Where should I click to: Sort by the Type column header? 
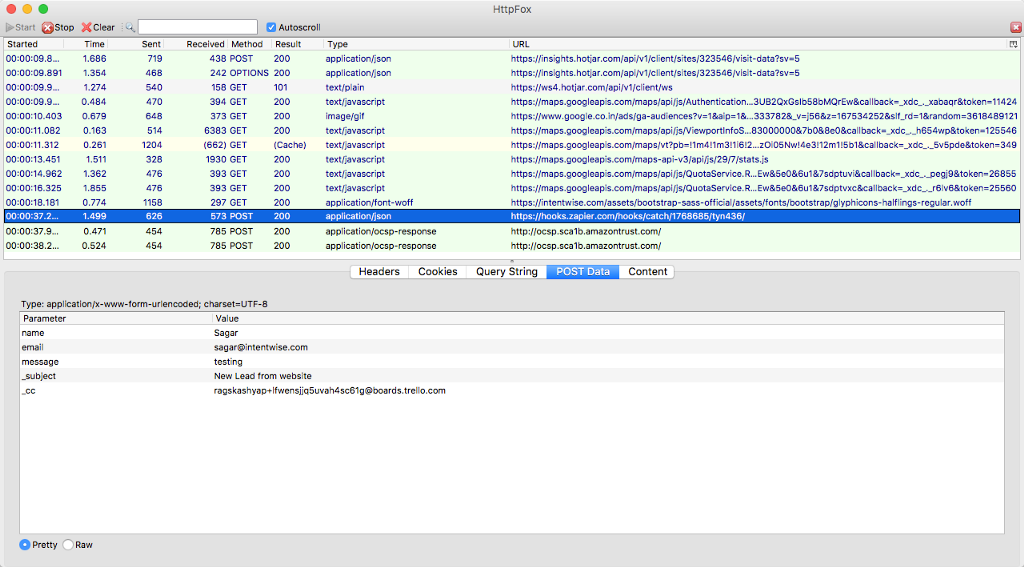(416, 44)
